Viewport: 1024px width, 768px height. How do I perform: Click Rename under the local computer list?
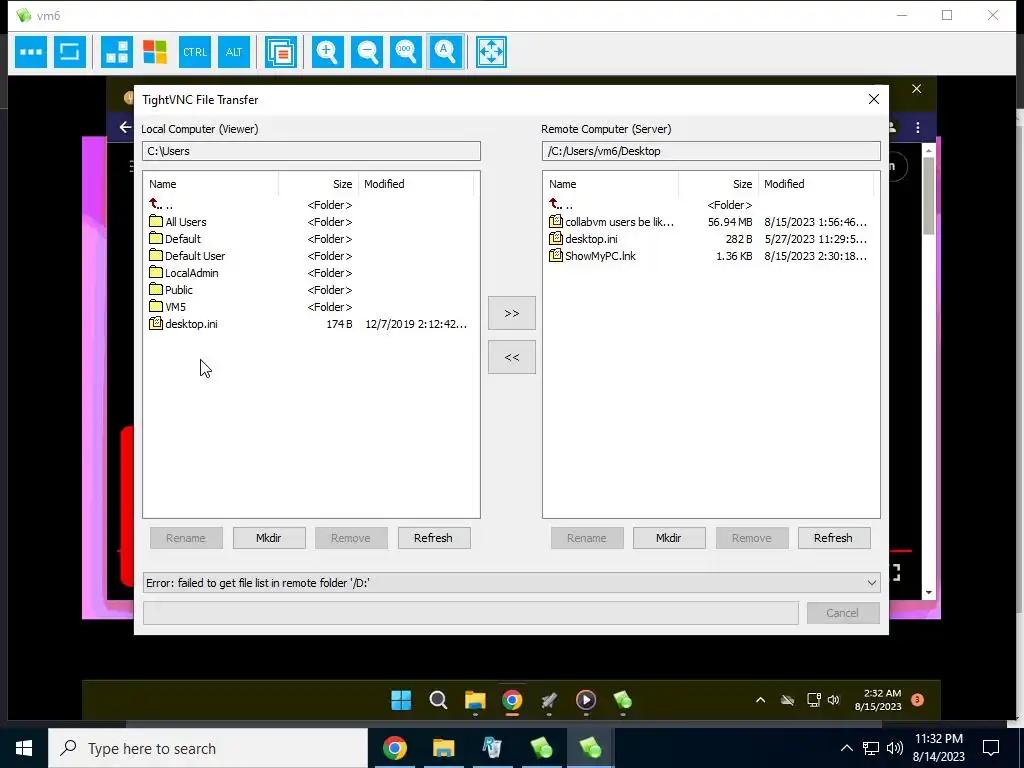[x=186, y=538]
